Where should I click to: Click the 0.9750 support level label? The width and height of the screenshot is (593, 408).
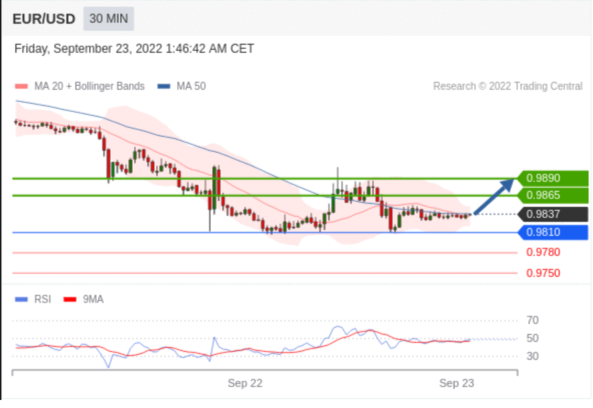pyautogui.click(x=543, y=273)
